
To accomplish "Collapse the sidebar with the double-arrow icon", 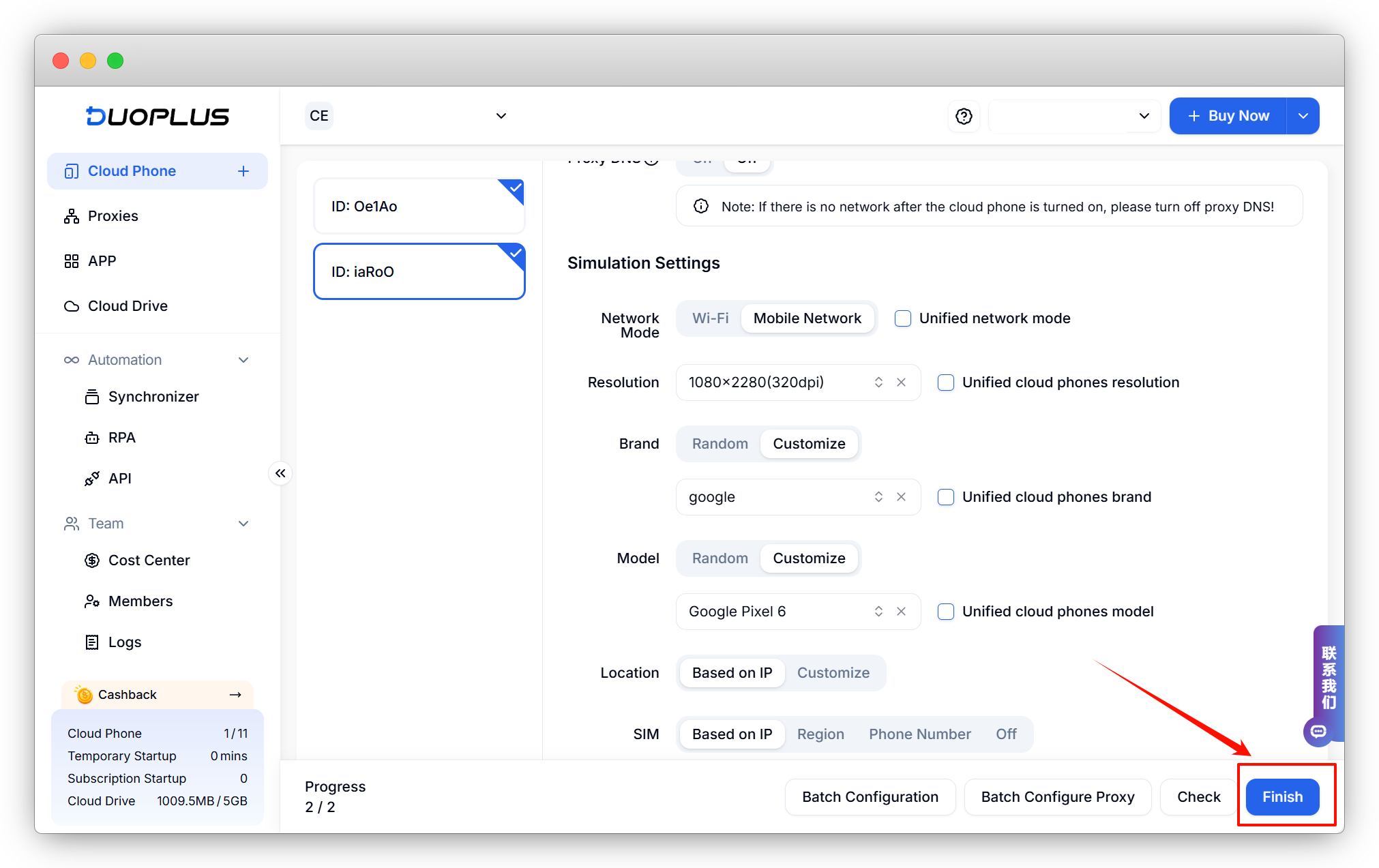I will coord(280,473).
